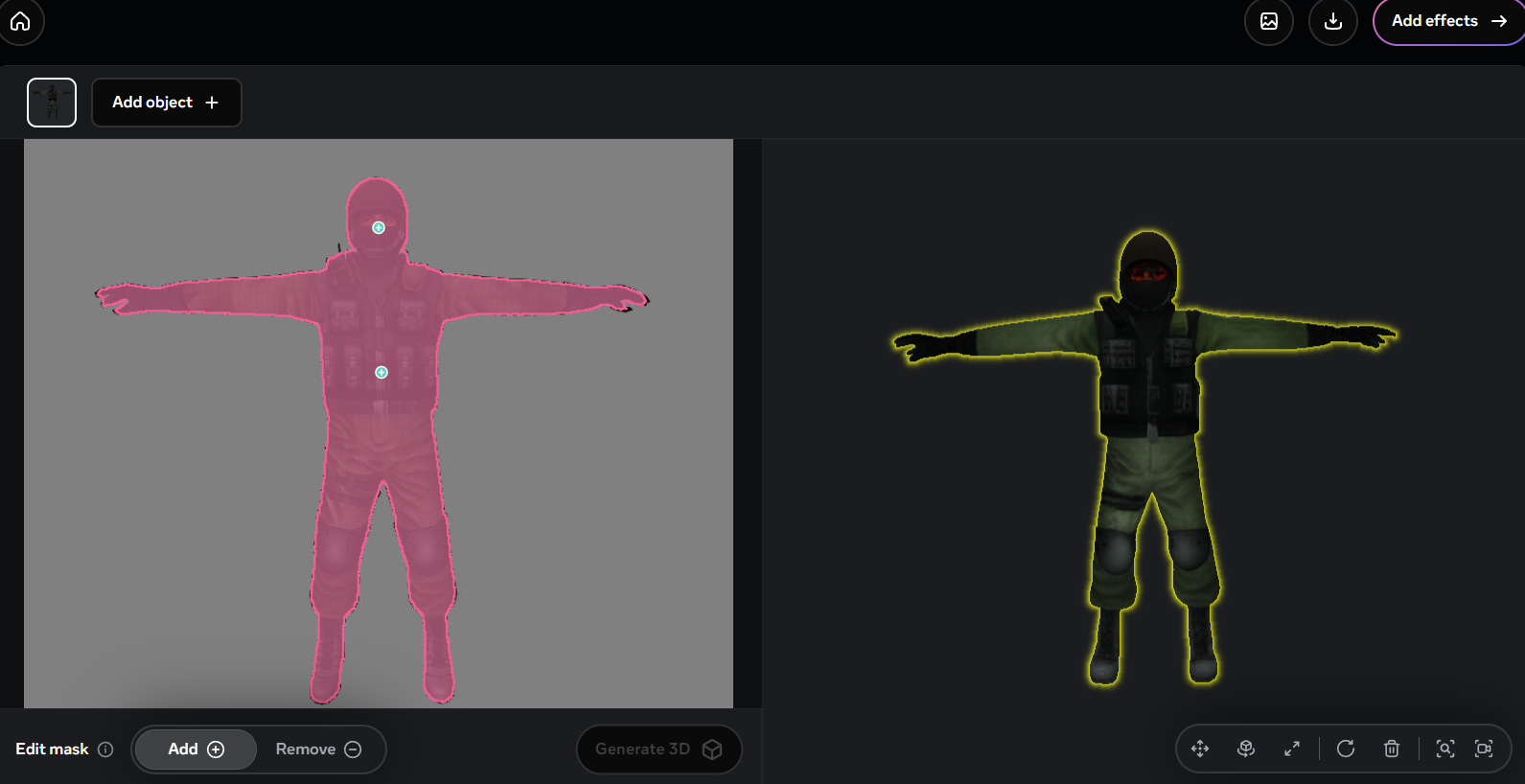Click the camera view frame icon
This screenshot has width=1525, height=784.
1484,749
